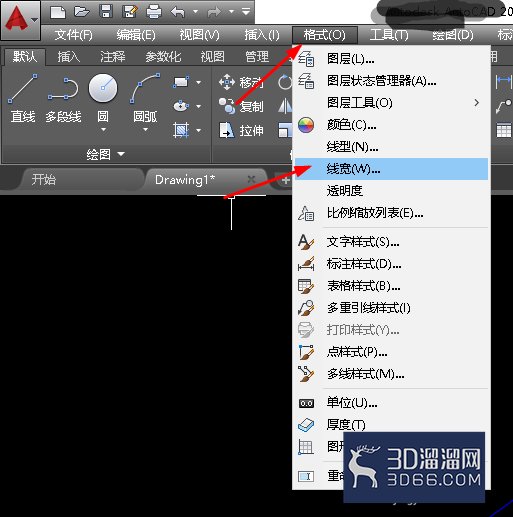Open the Insert (插入(I)) menu
Image resolution: width=513 pixels, height=517 pixels.
262,35
